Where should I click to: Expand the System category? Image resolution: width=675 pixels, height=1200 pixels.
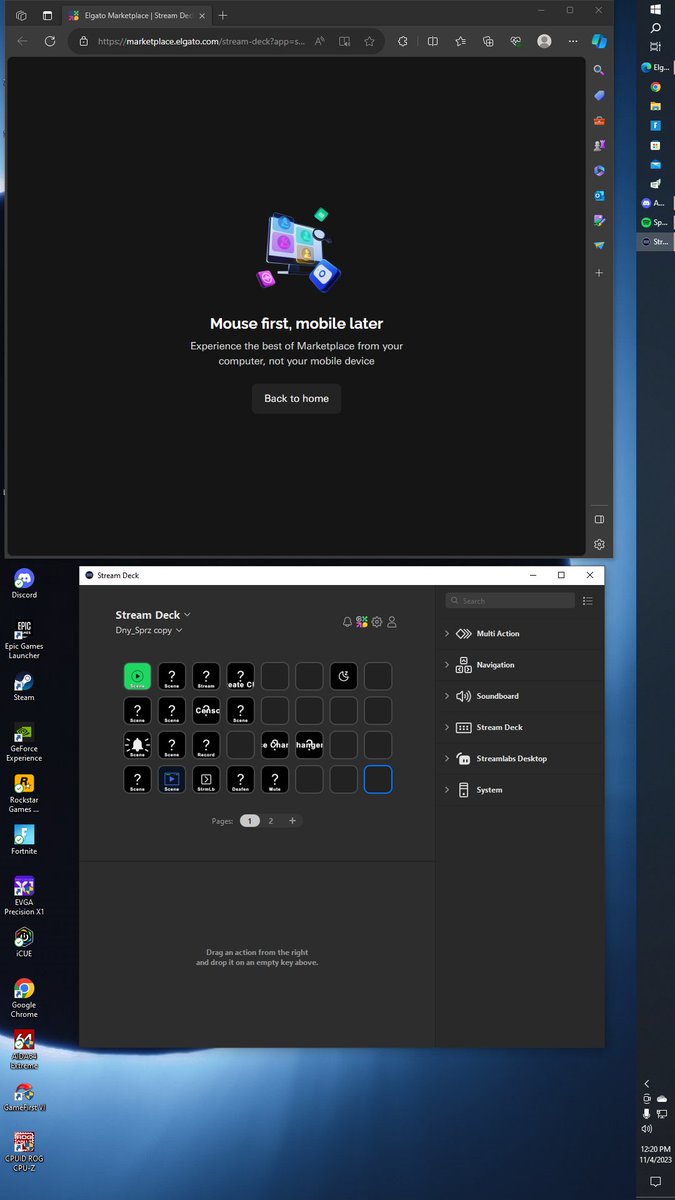[x=520, y=790]
